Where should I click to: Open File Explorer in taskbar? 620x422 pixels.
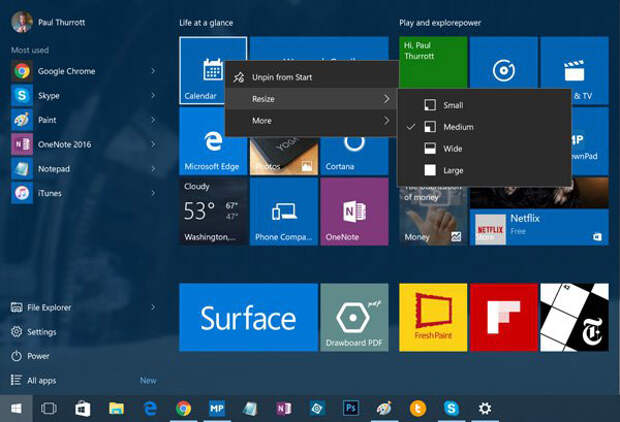(x=116, y=409)
